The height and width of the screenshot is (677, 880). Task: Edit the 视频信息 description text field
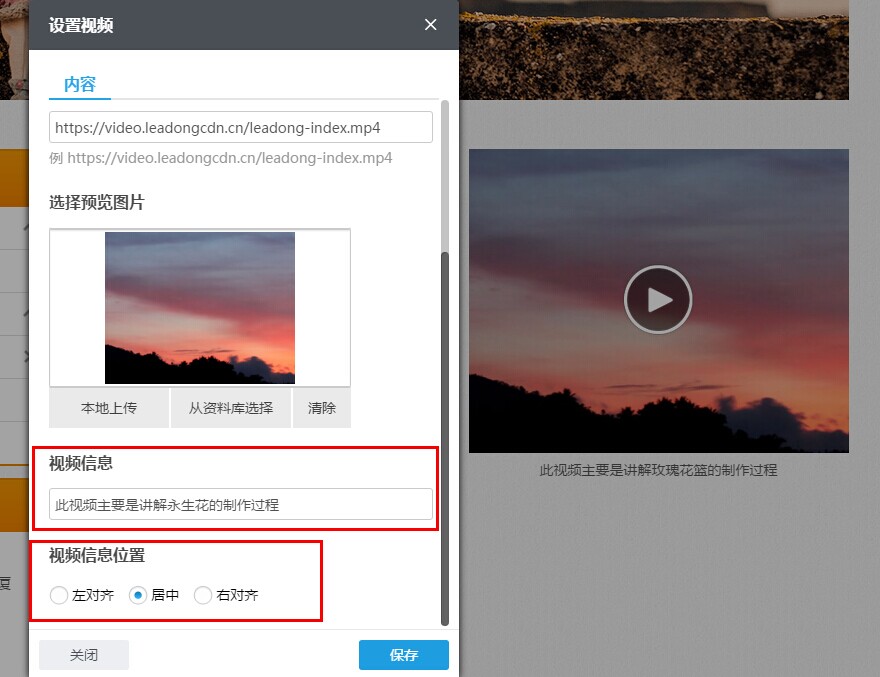[x=238, y=505]
